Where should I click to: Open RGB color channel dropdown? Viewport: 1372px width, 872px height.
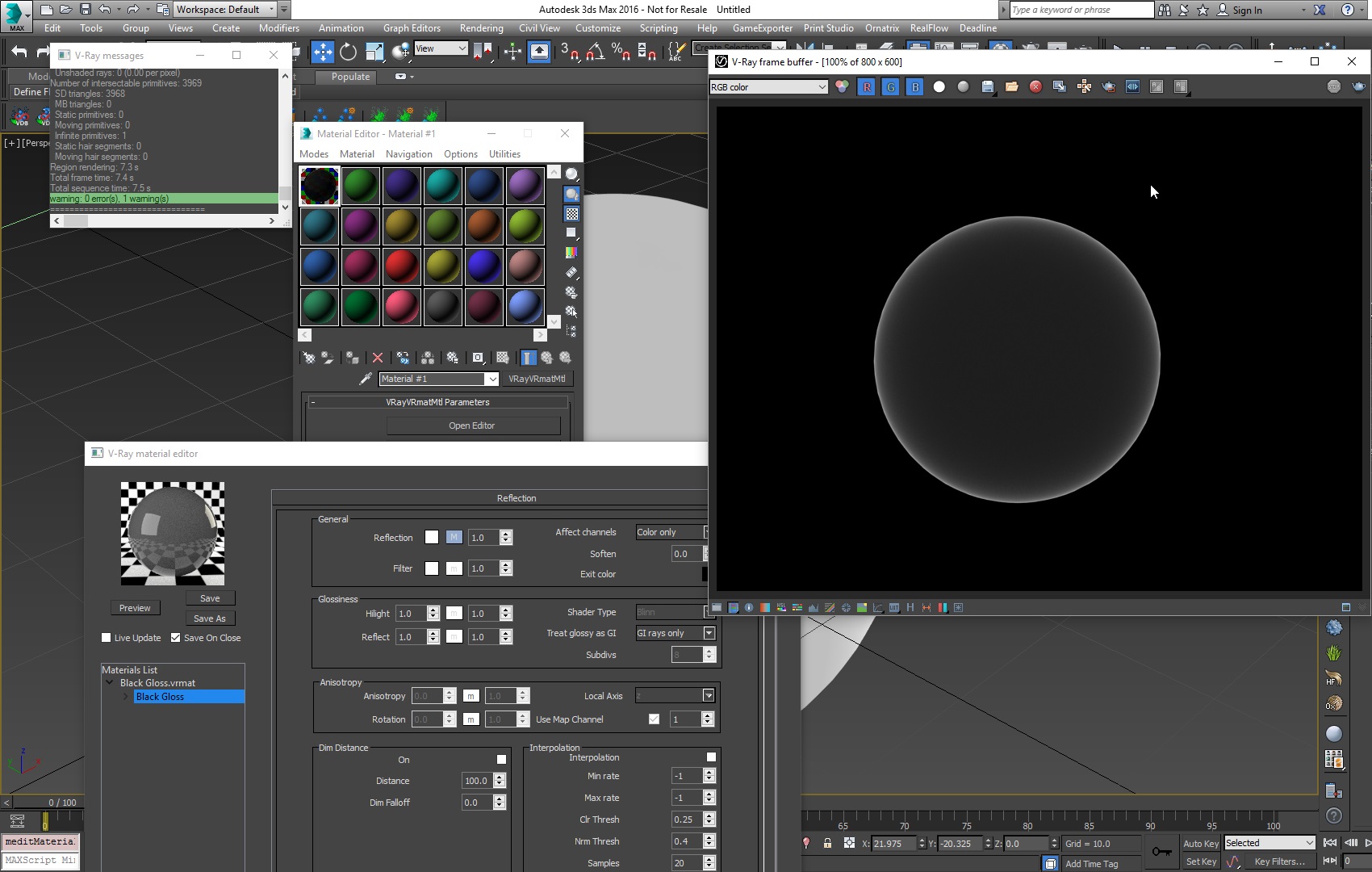point(769,87)
